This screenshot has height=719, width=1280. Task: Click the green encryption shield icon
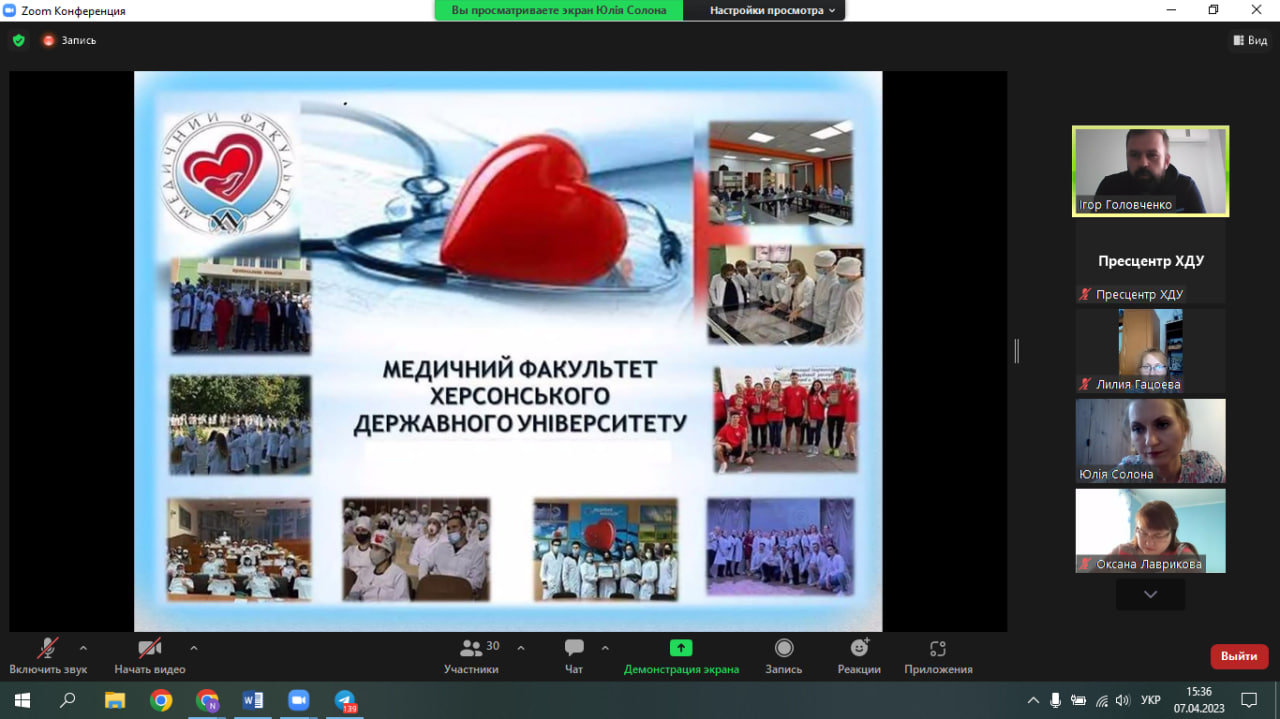pos(18,41)
